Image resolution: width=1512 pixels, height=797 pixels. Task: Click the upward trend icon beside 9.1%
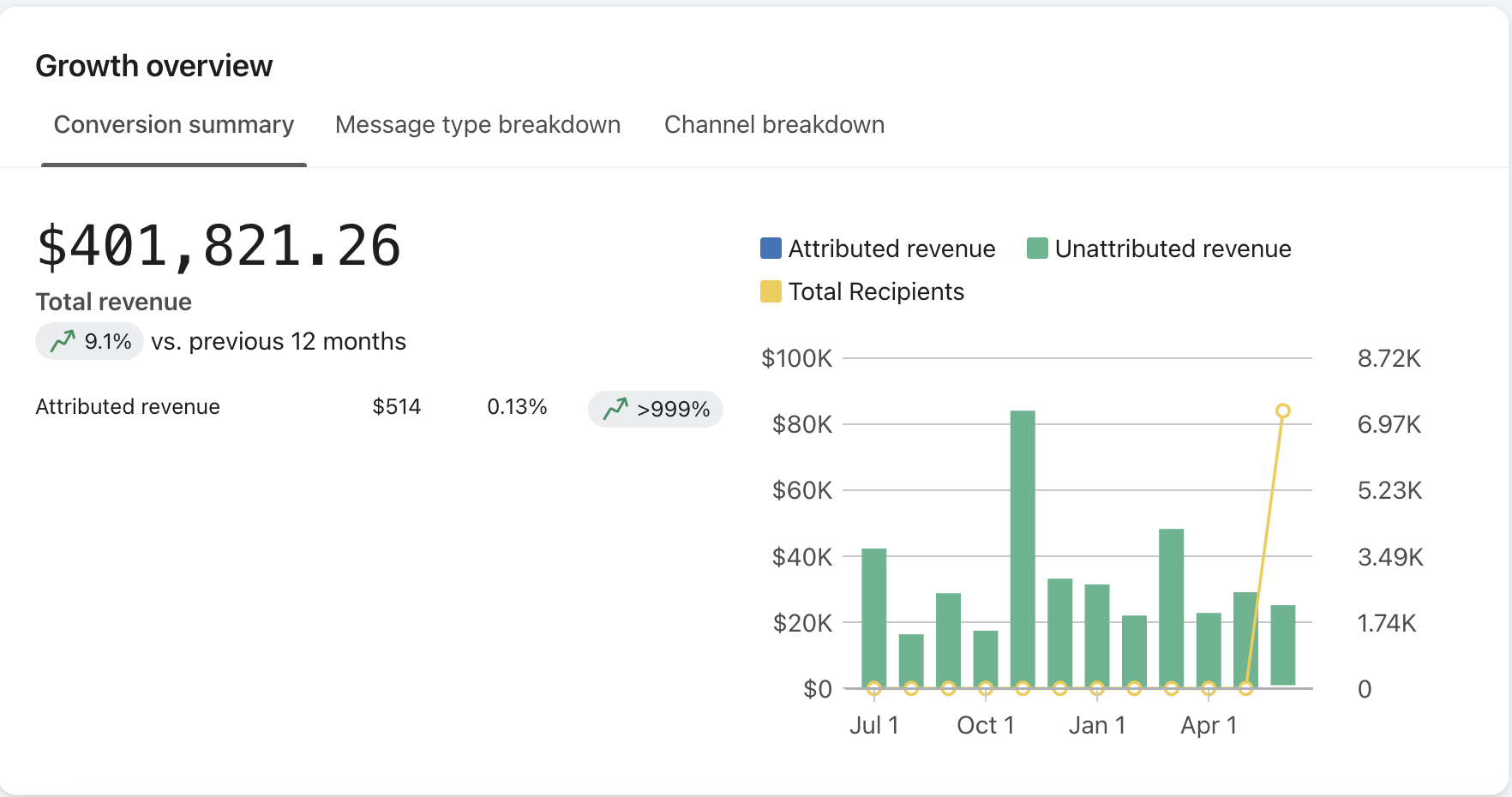point(63,341)
